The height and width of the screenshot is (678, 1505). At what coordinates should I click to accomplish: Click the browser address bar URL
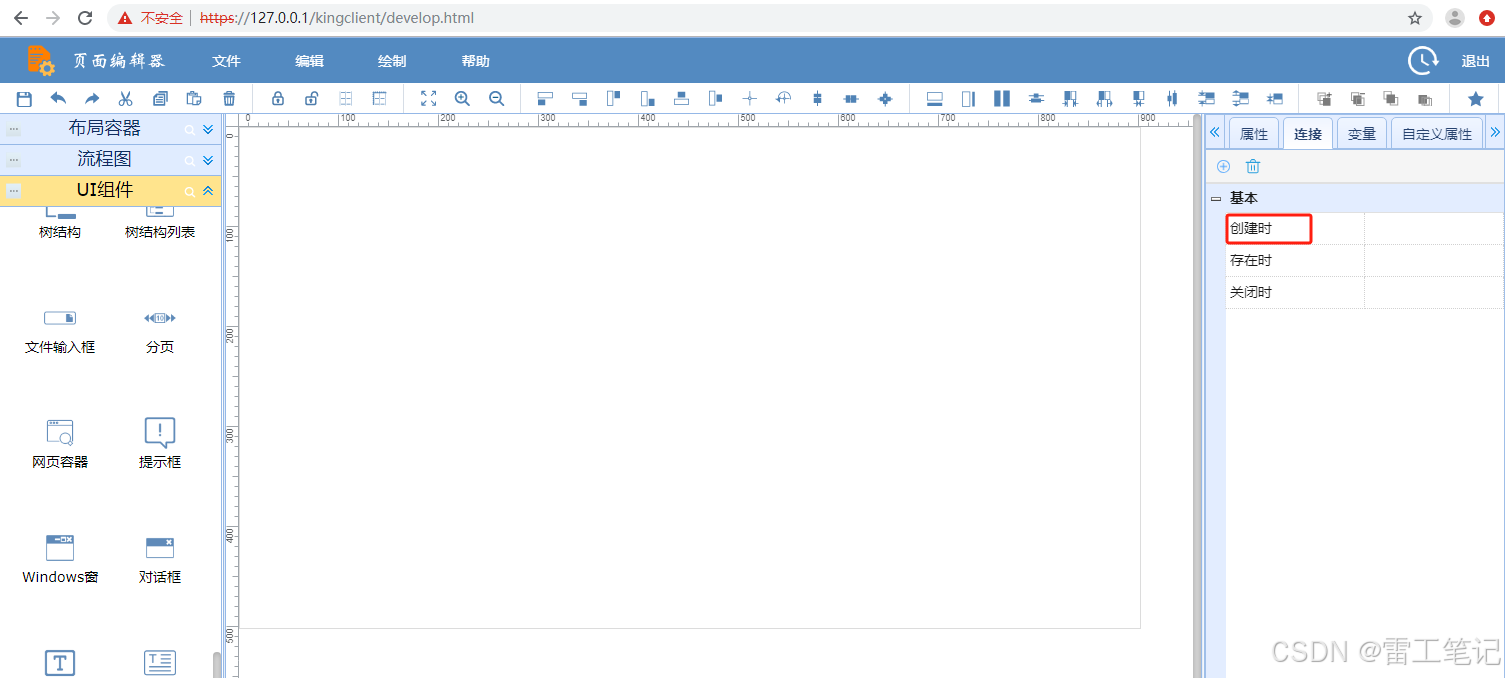(337, 18)
